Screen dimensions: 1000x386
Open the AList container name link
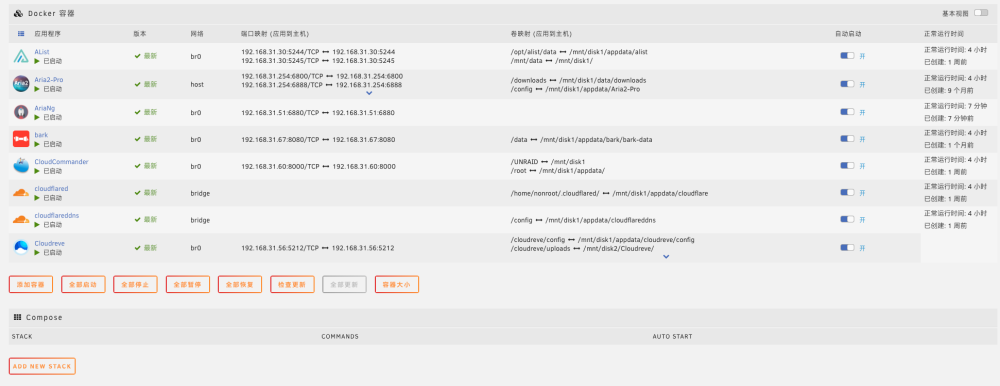(x=42, y=52)
